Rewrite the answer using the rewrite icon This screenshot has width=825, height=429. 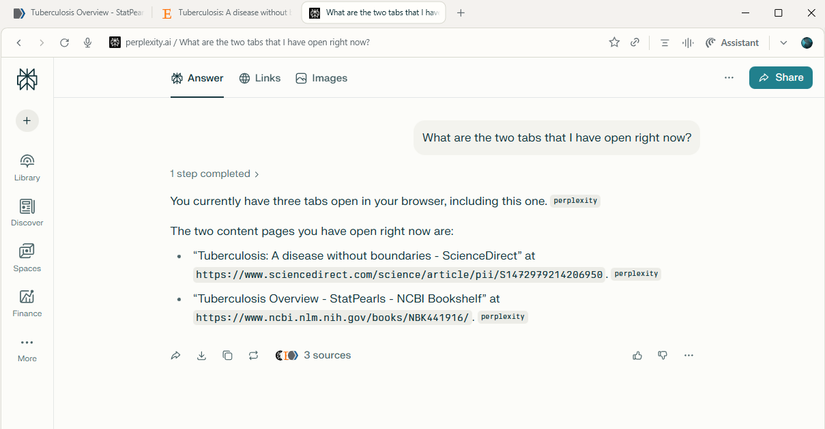tap(254, 355)
